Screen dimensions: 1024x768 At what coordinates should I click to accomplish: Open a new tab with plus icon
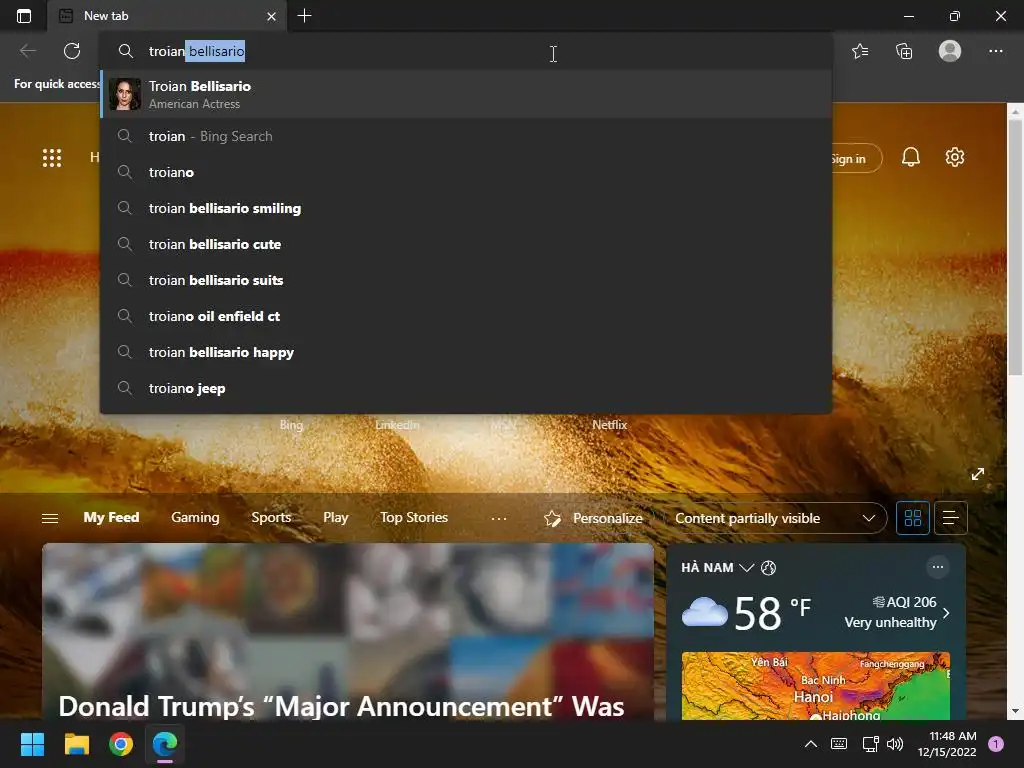pyautogui.click(x=304, y=16)
